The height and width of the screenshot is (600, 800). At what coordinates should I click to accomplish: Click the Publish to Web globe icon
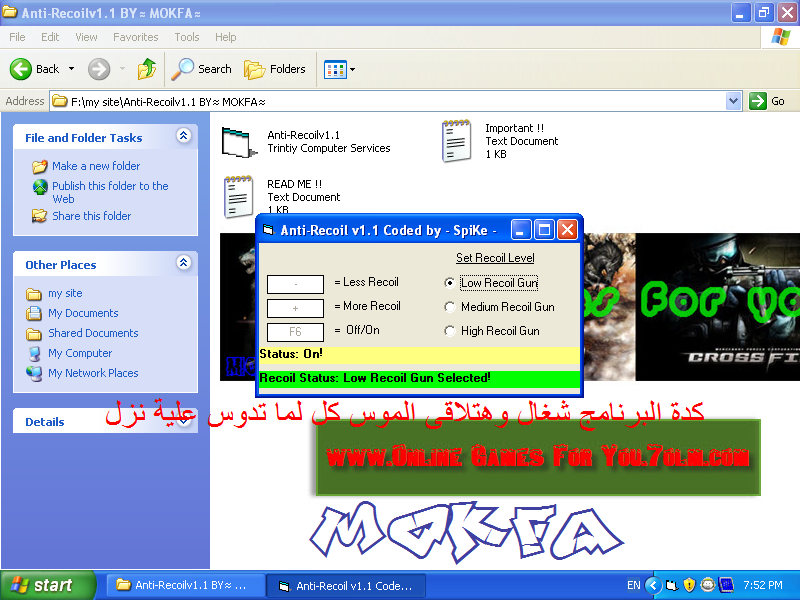pos(40,187)
